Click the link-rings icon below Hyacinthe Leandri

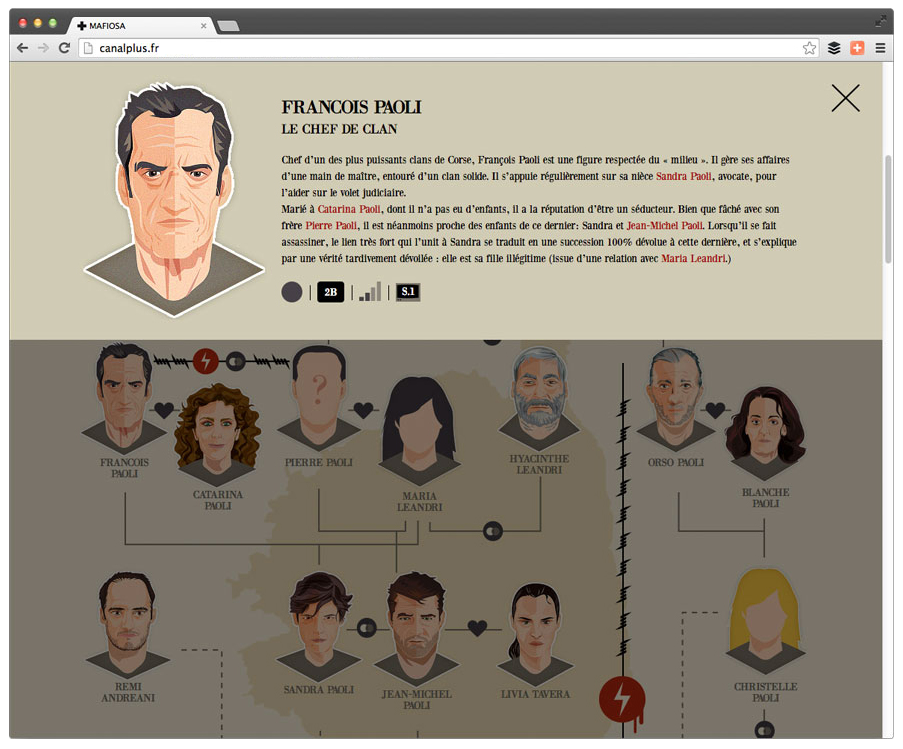tap(492, 531)
